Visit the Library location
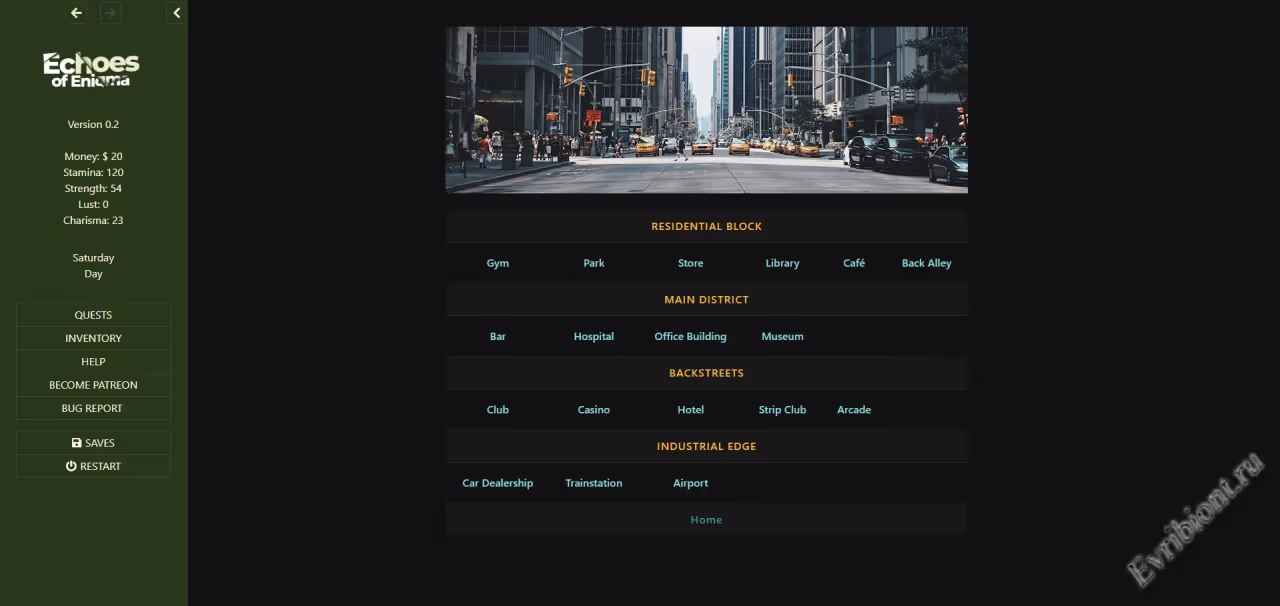This screenshot has width=1280, height=606. click(782, 263)
